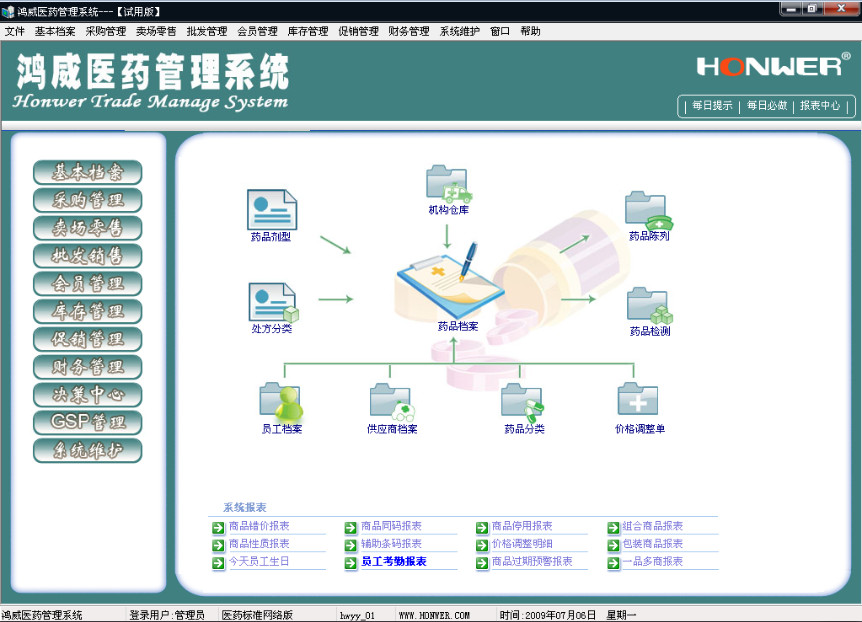Open 每日必做 in the header
The height and width of the screenshot is (622, 862).
point(766,106)
